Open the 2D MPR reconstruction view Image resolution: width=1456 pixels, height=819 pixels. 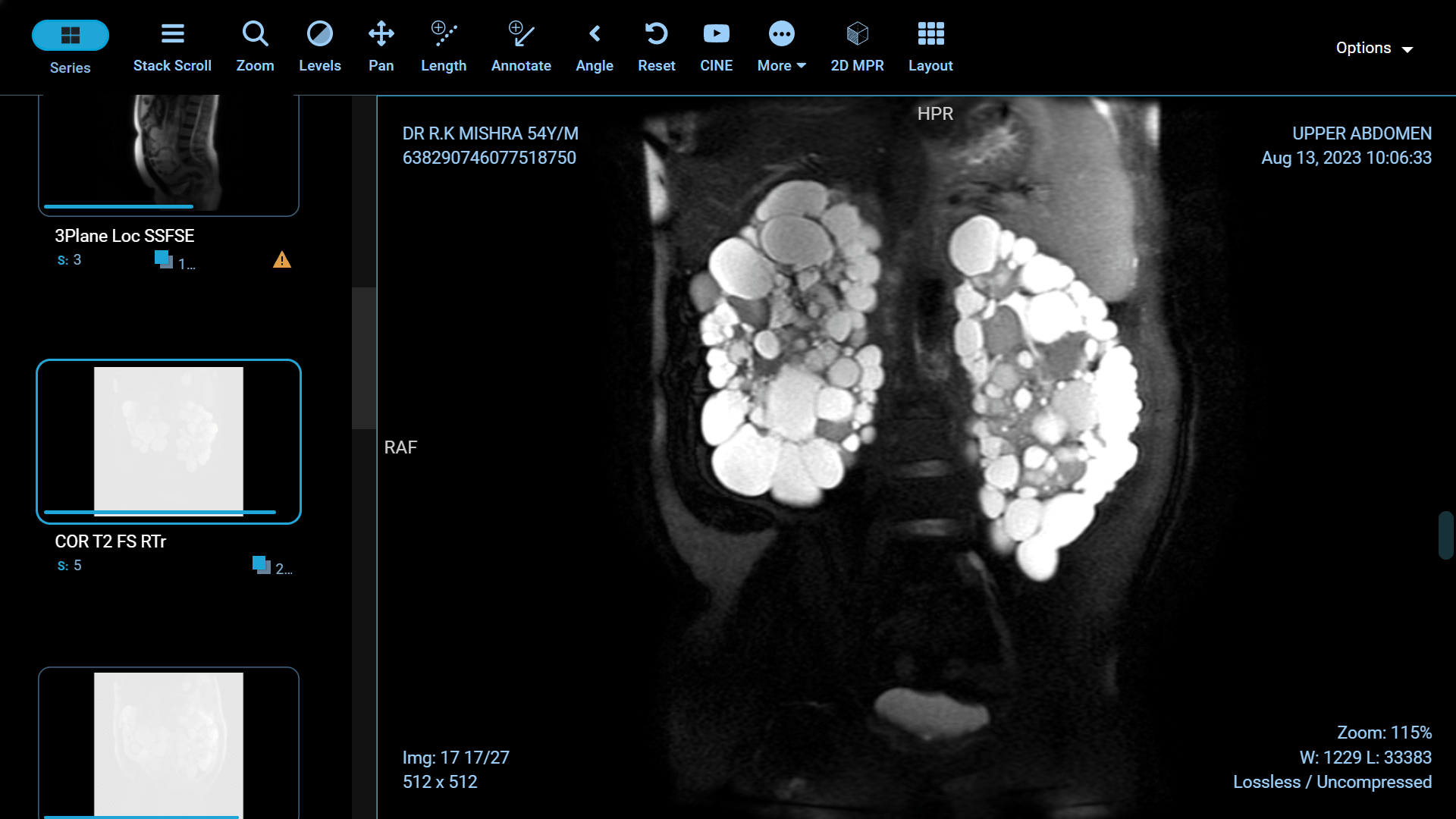click(857, 45)
